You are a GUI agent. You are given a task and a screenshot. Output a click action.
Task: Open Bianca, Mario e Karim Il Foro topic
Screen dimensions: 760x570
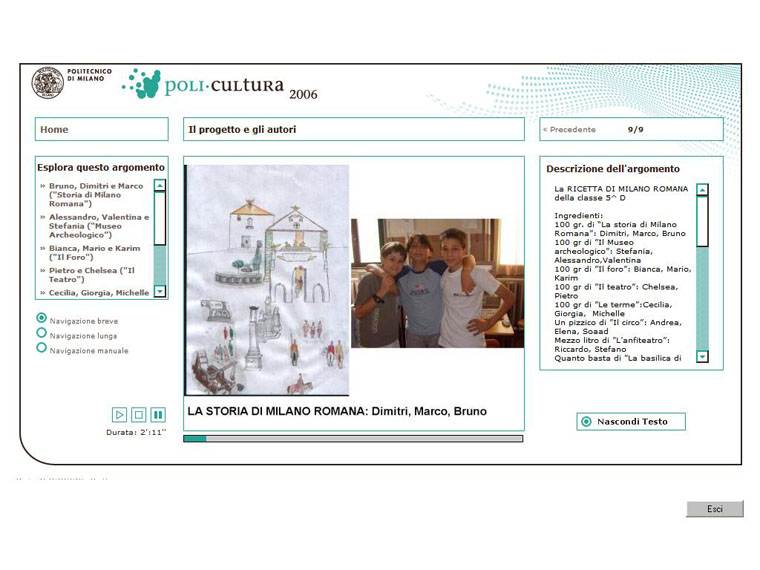[95, 253]
